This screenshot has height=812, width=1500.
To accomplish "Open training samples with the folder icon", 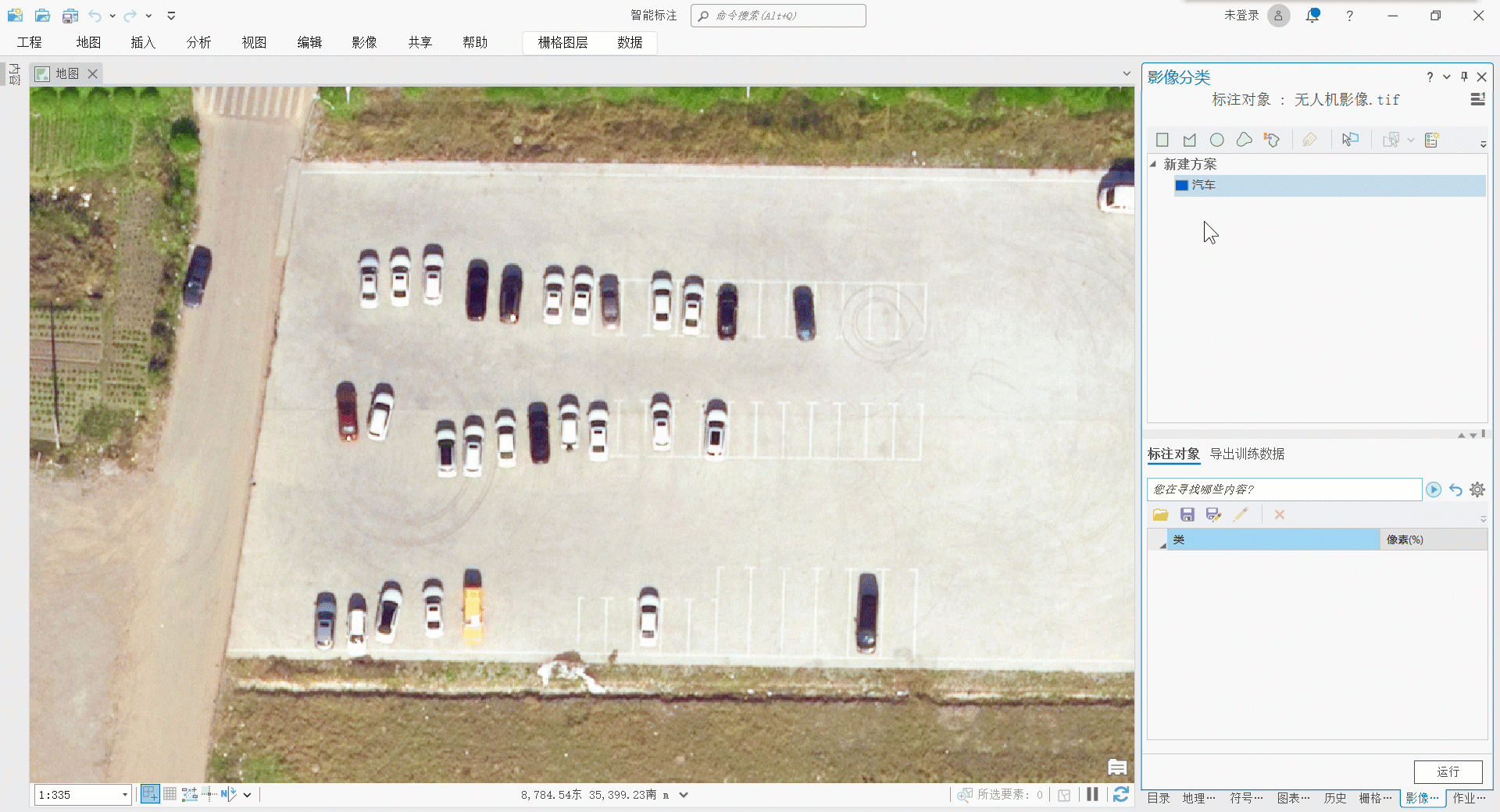I will pos(1160,515).
